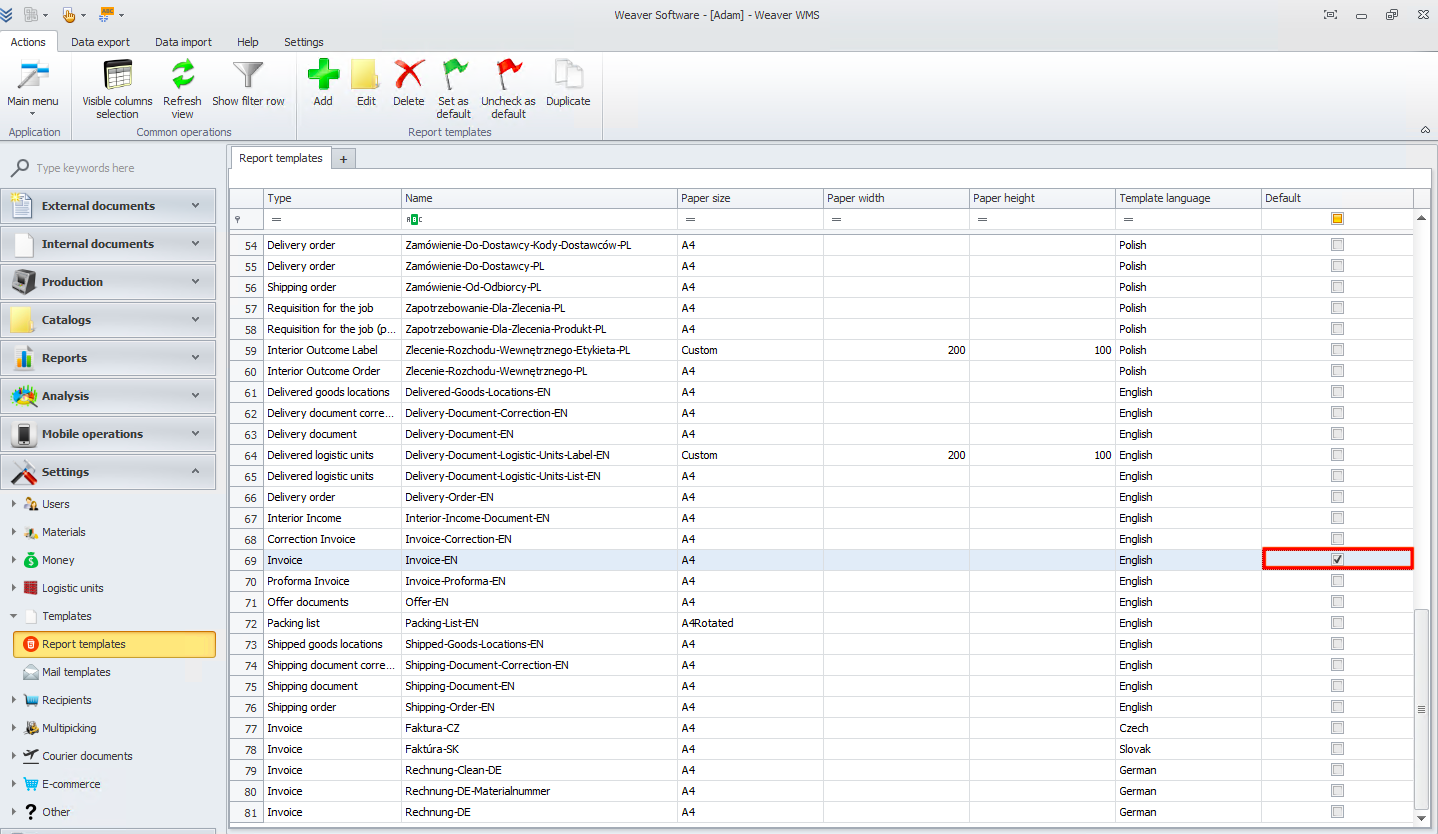The width and height of the screenshot is (1438, 834).
Task: Click the vertical scrollbar thumb in grid
Action: (1422, 708)
